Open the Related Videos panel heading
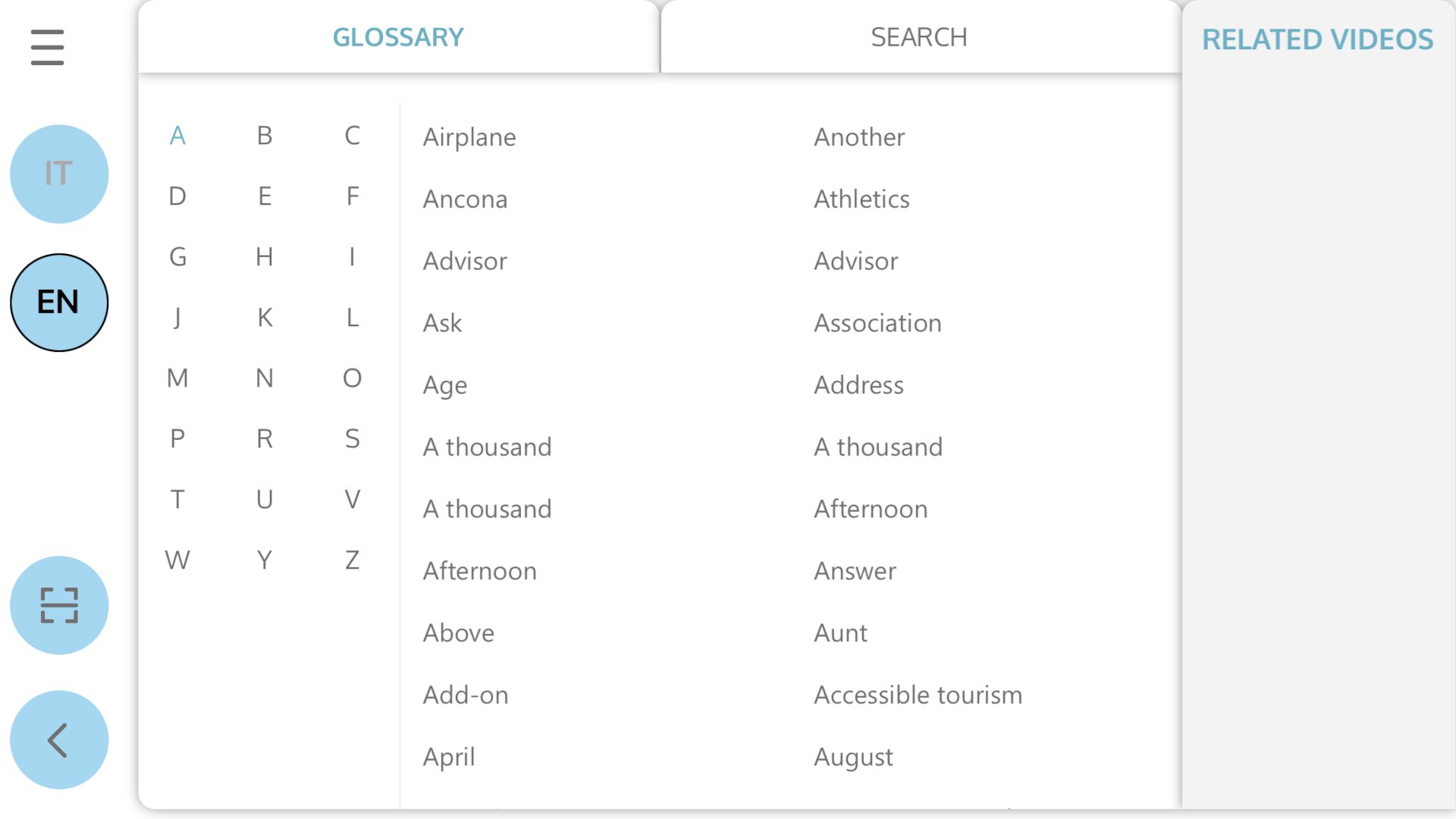This screenshot has height=819, width=1456. click(1317, 39)
